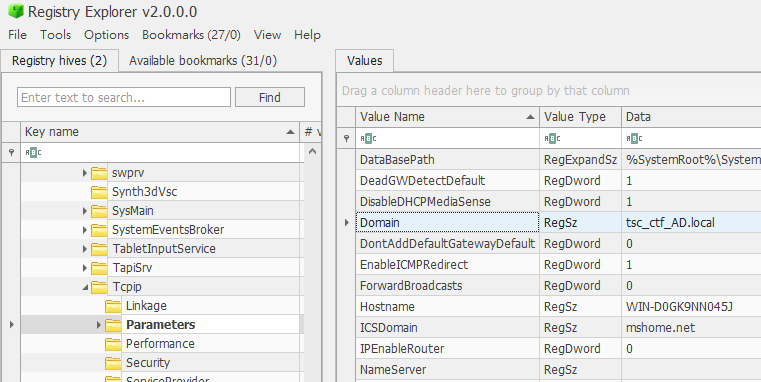Image resolution: width=761 pixels, height=382 pixels.
Task: Click the tree scrollbar up arrow
Action: coord(313,151)
